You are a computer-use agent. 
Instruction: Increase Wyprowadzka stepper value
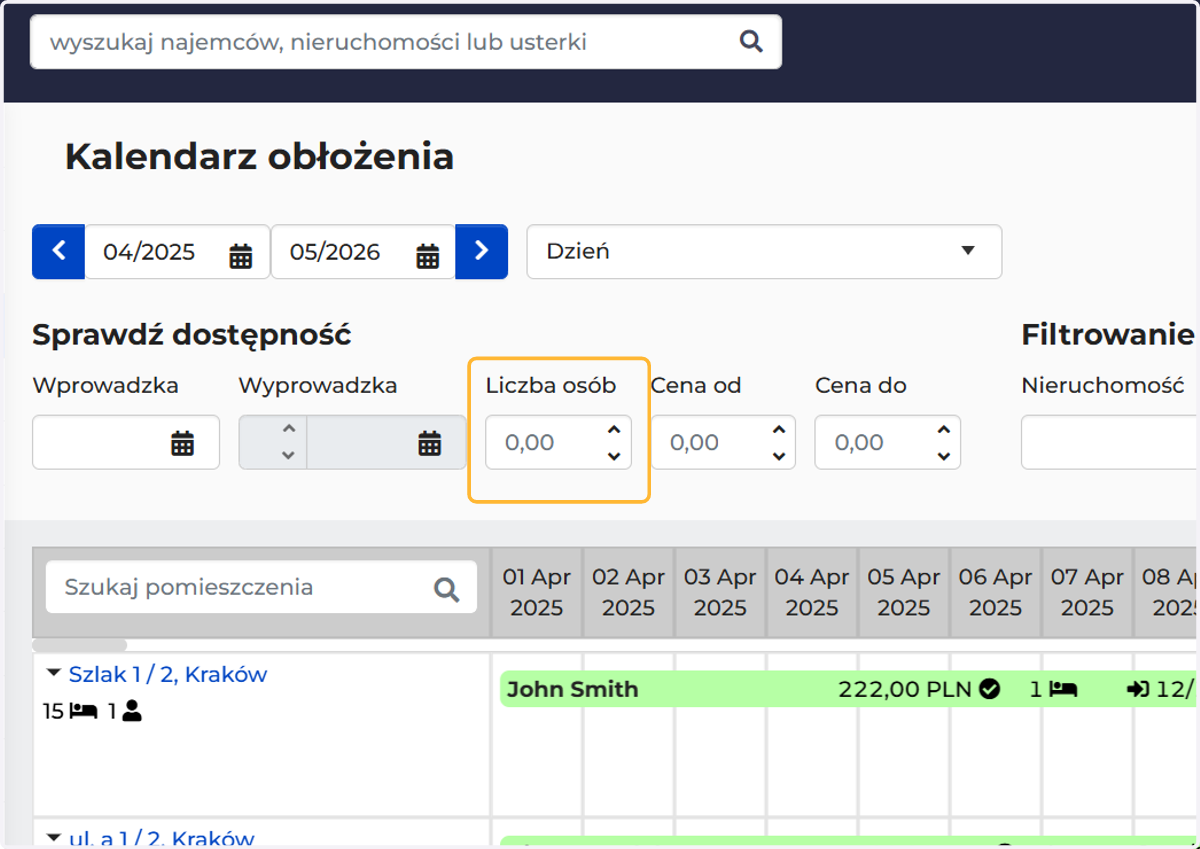(x=288, y=429)
